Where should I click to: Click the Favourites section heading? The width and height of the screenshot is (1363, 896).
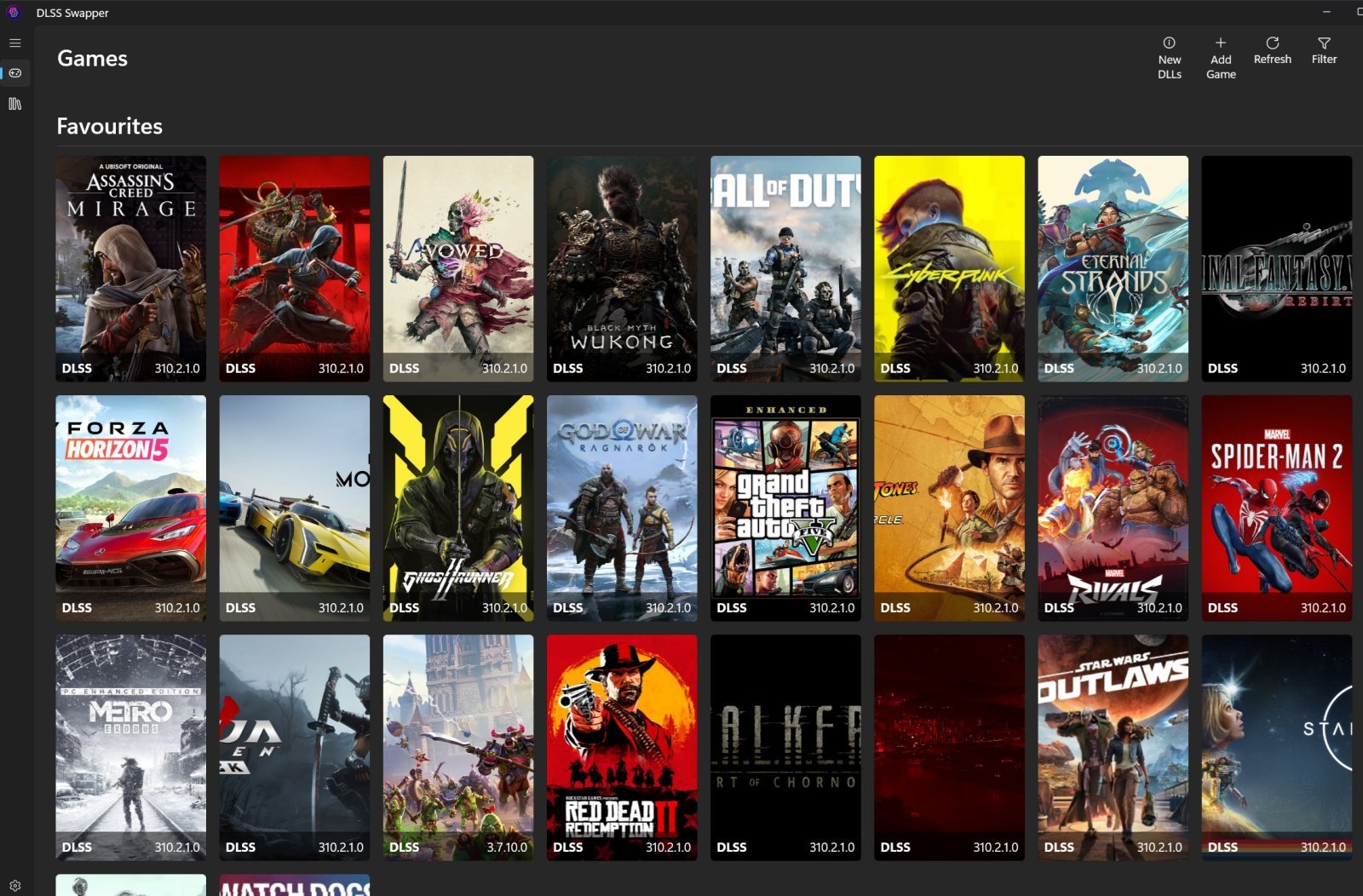click(x=109, y=126)
